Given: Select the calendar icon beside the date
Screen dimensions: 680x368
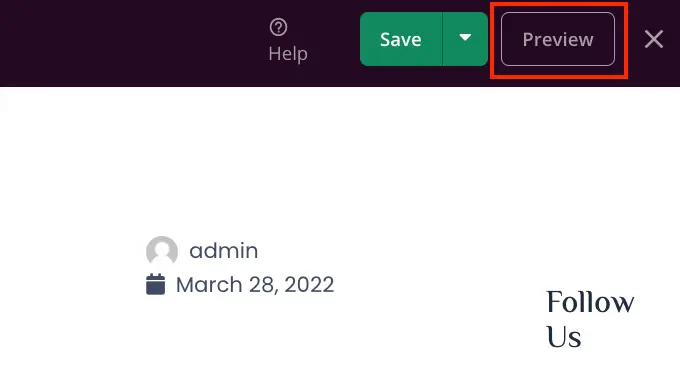Looking at the screenshot, I should tap(155, 284).
